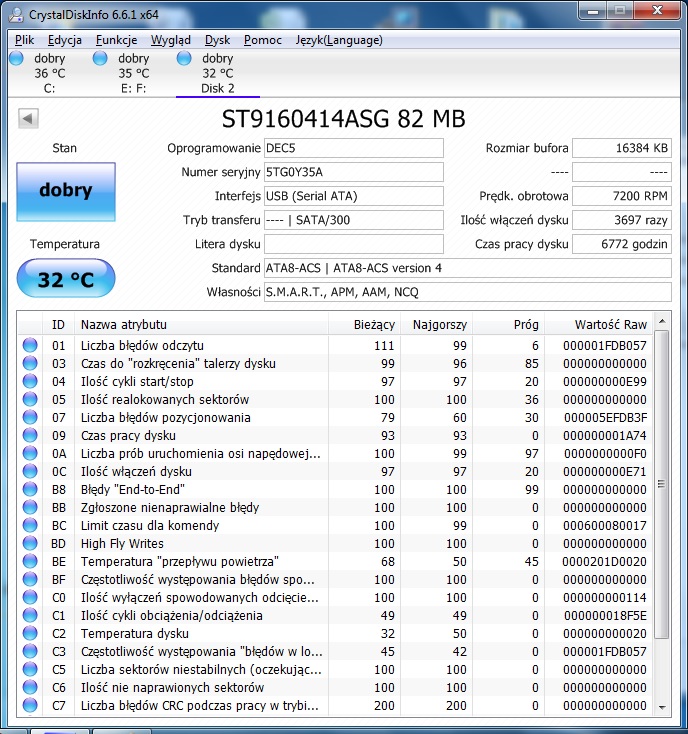Click the attribute list scroll down arrow
688x734 pixels.
[662, 708]
